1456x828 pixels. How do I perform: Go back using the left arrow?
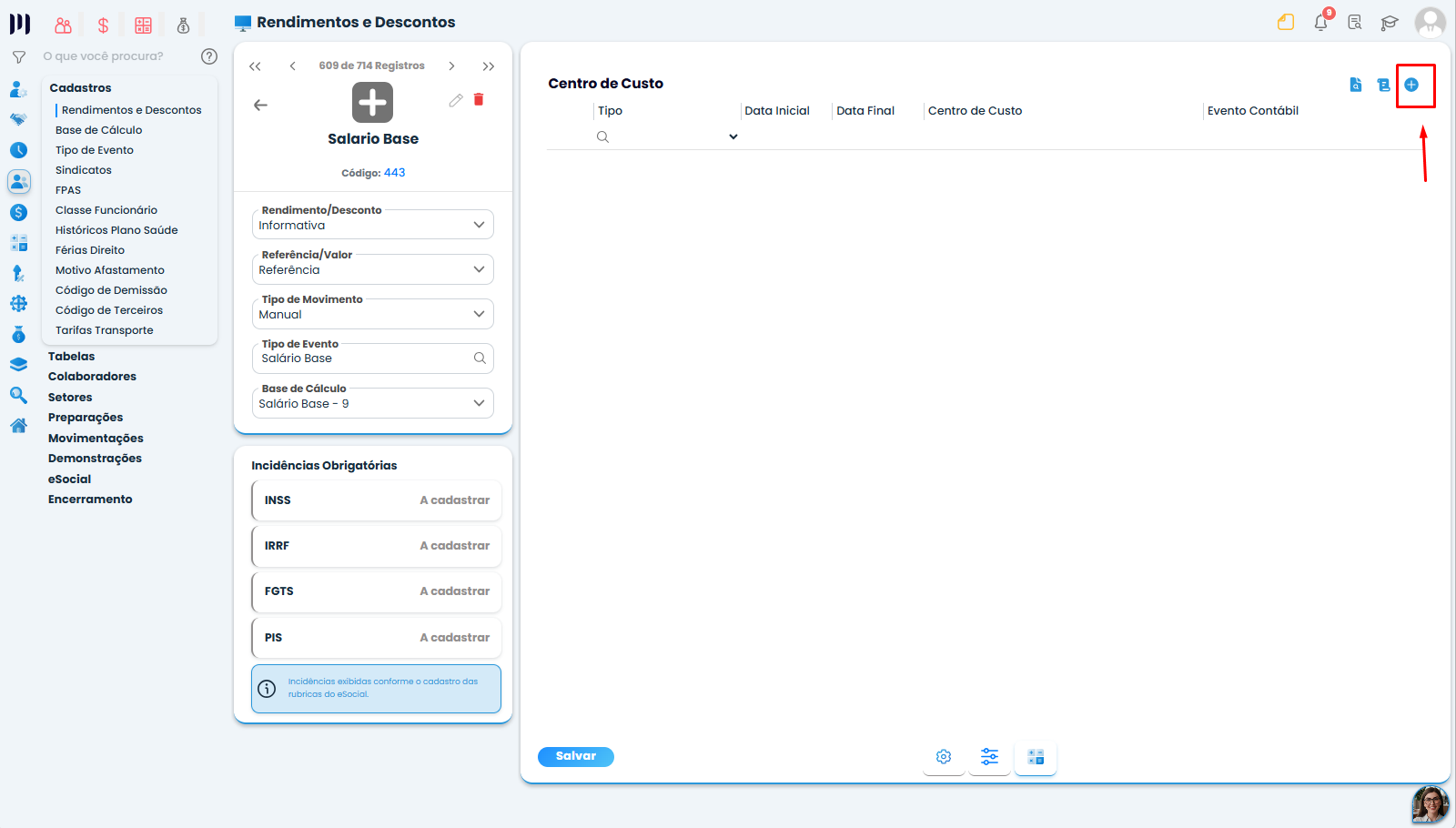(x=260, y=105)
